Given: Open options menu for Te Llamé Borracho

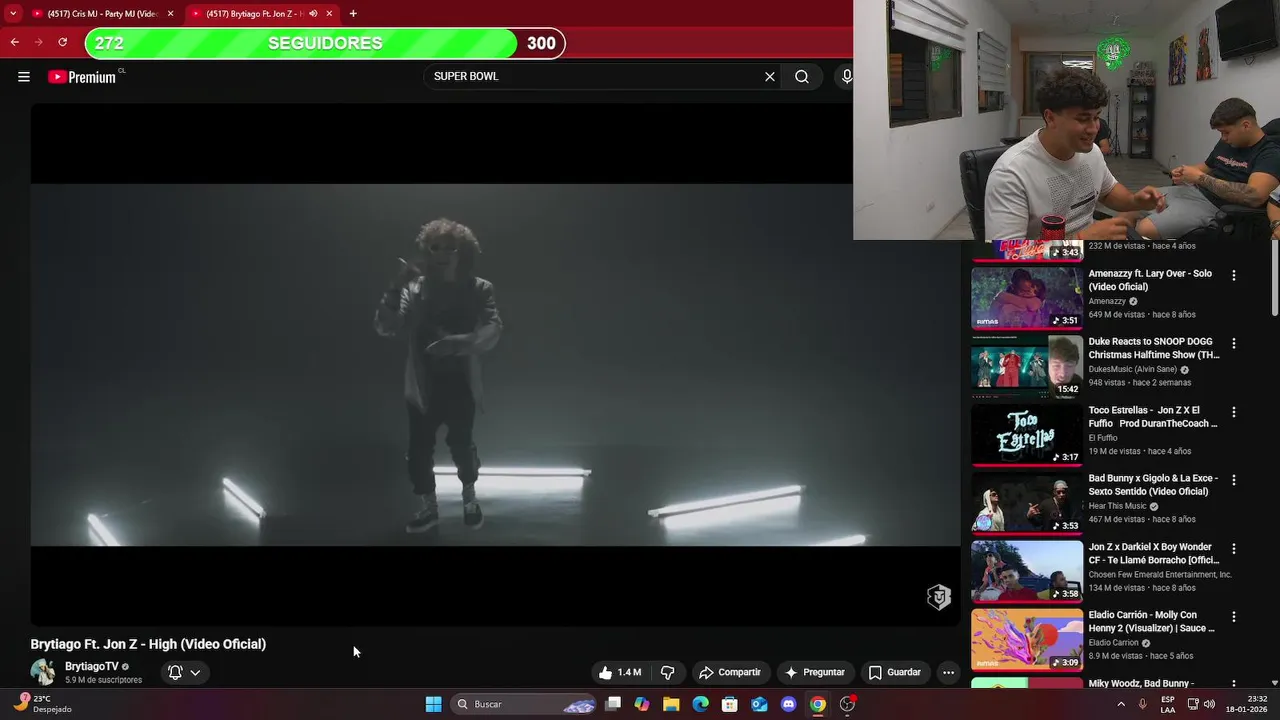Looking at the screenshot, I should click(1234, 549).
